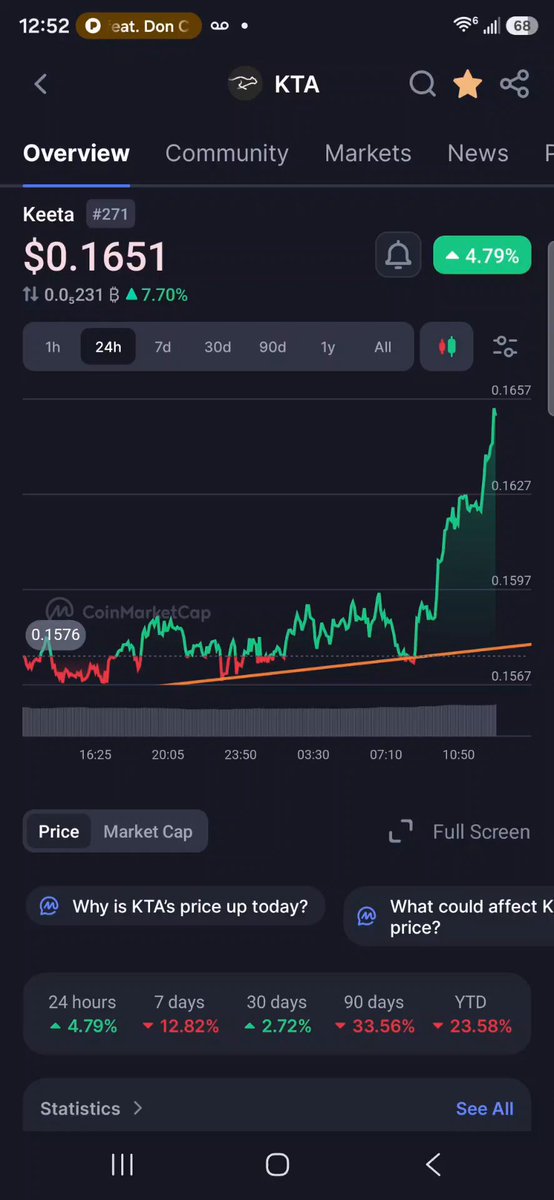Open chart settings sliders icon

tap(505, 347)
